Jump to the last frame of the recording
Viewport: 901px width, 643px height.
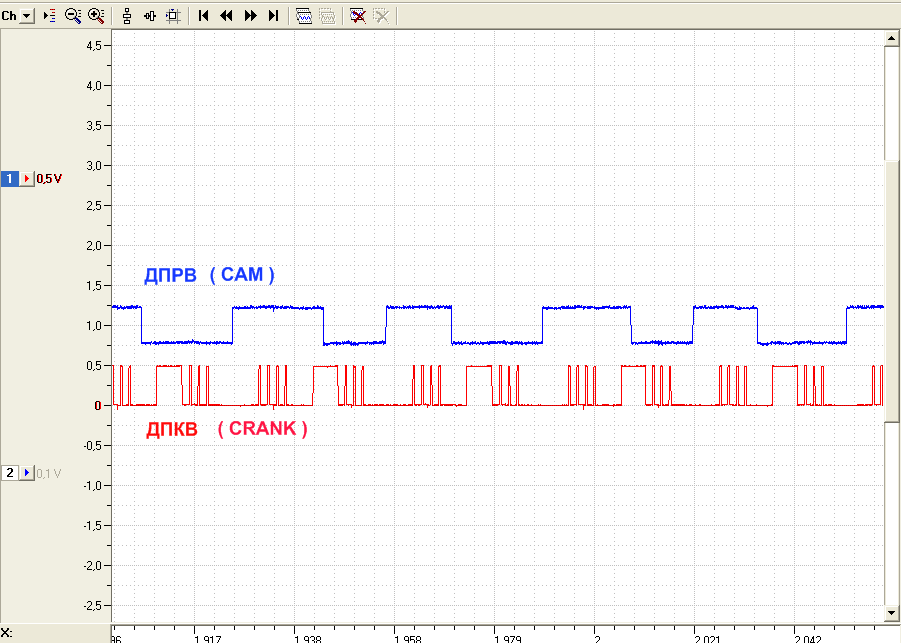pyautogui.click(x=274, y=16)
